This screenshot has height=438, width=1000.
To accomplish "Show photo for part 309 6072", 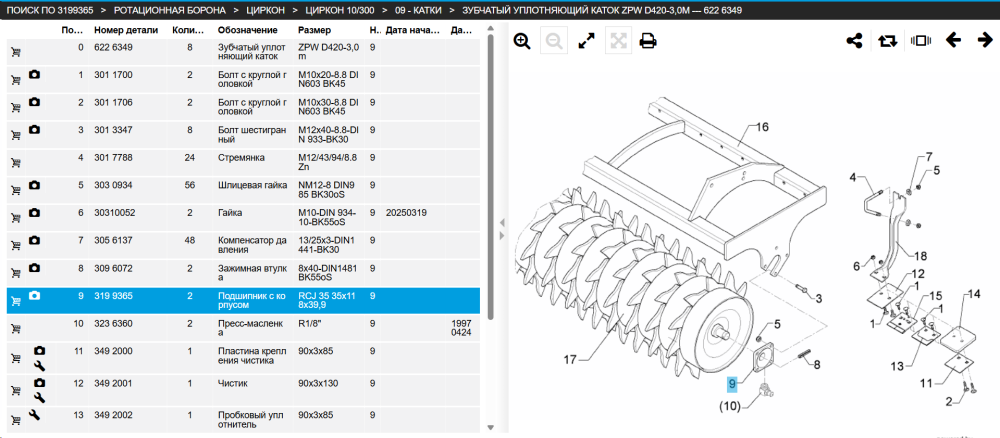I will click(34, 268).
